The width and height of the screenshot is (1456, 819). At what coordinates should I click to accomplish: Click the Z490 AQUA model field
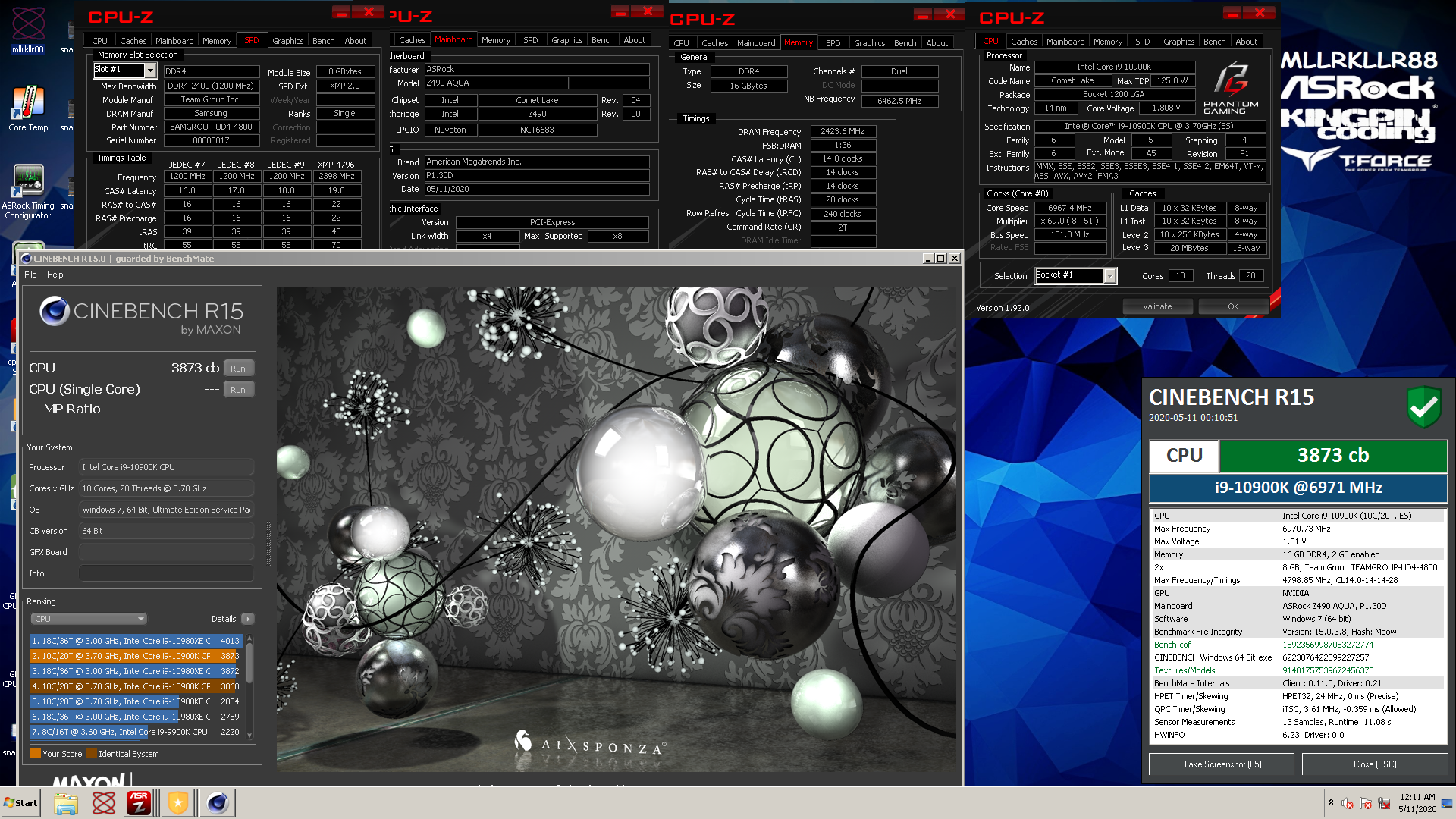click(x=495, y=83)
